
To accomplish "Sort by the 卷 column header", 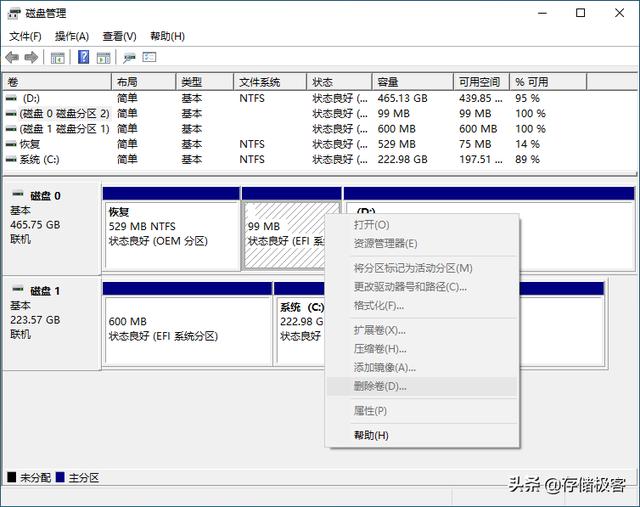I will 57,82.
